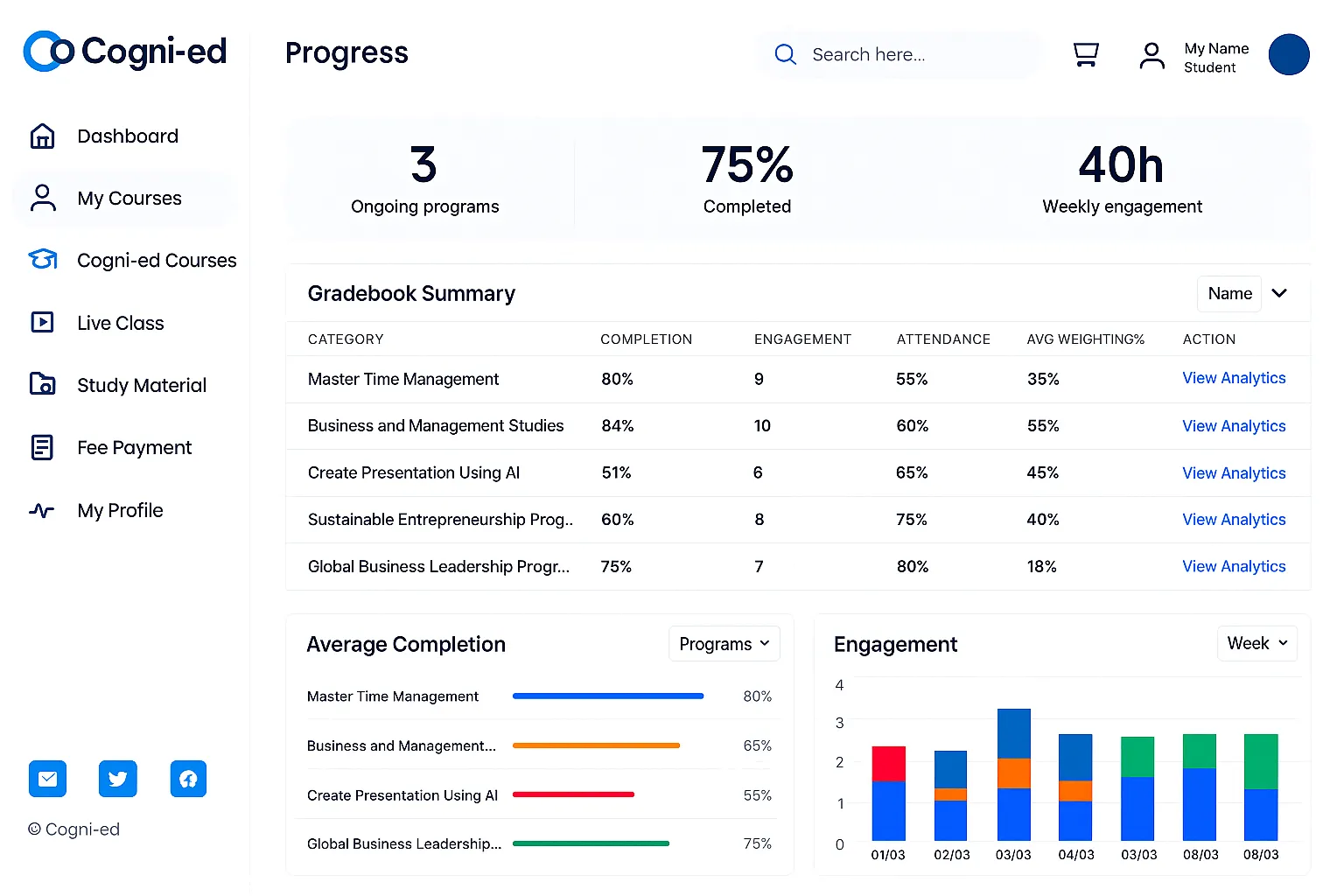This screenshot has width=1344, height=896.
Task: Click the © Cogni-ed footer text
Action: 73,829
